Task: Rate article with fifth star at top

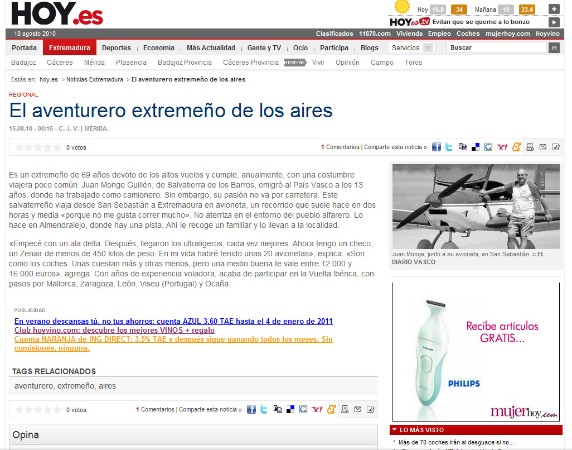Action: 57,147
